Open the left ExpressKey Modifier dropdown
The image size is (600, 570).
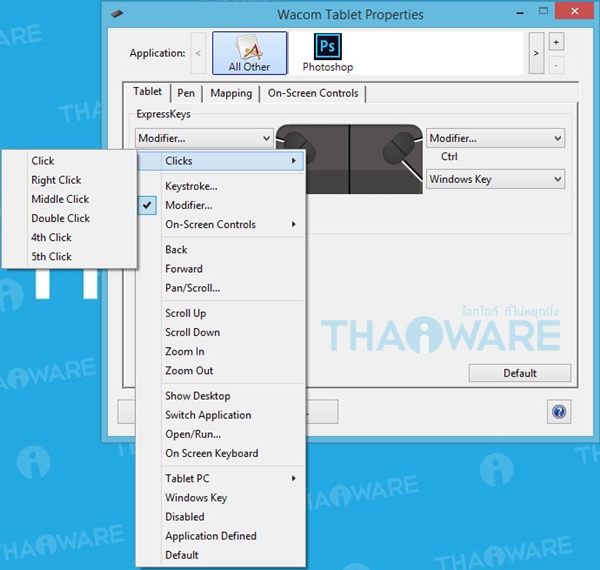pos(204,138)
